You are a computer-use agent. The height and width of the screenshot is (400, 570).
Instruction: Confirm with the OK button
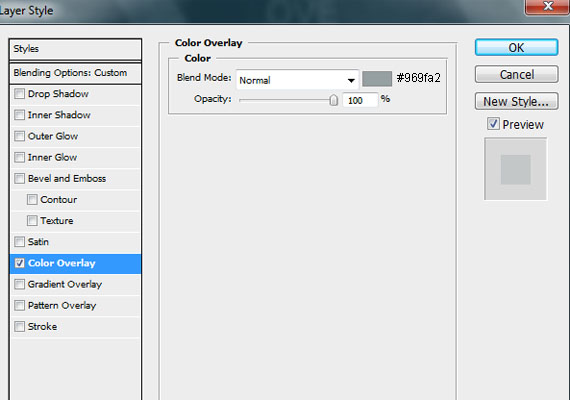tap(516, 47)
